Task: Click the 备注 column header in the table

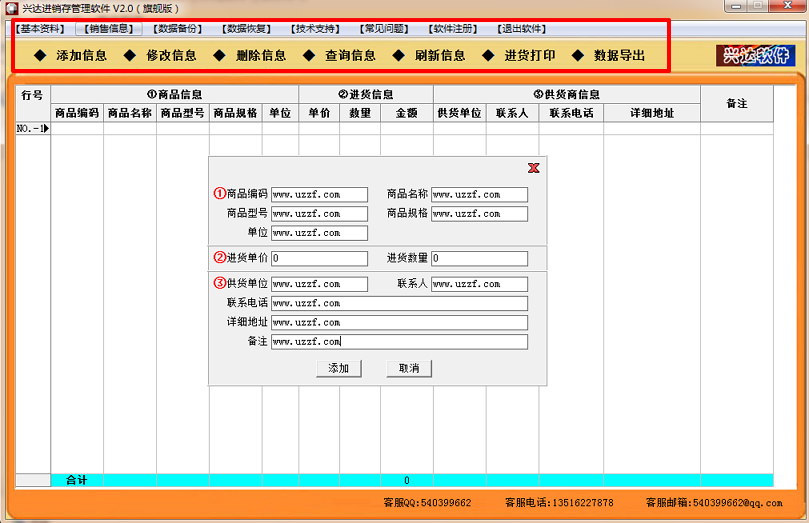Action: coord(737,104)
